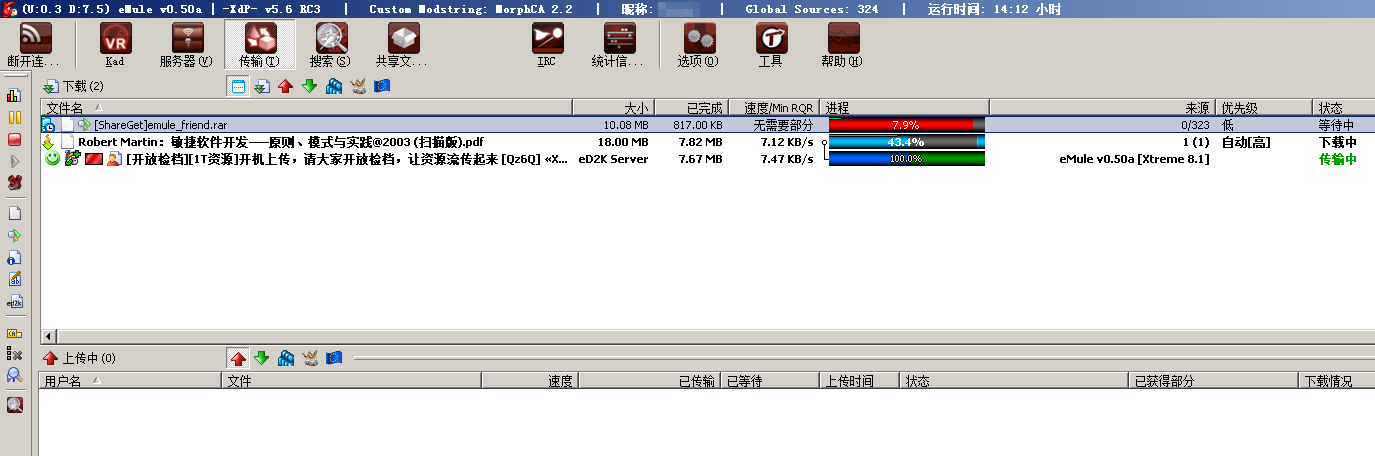The image size is (1375, 456).
Task: Click the Preview file sidebar icon
Action: pyautogui.click(x=14, y=235)
